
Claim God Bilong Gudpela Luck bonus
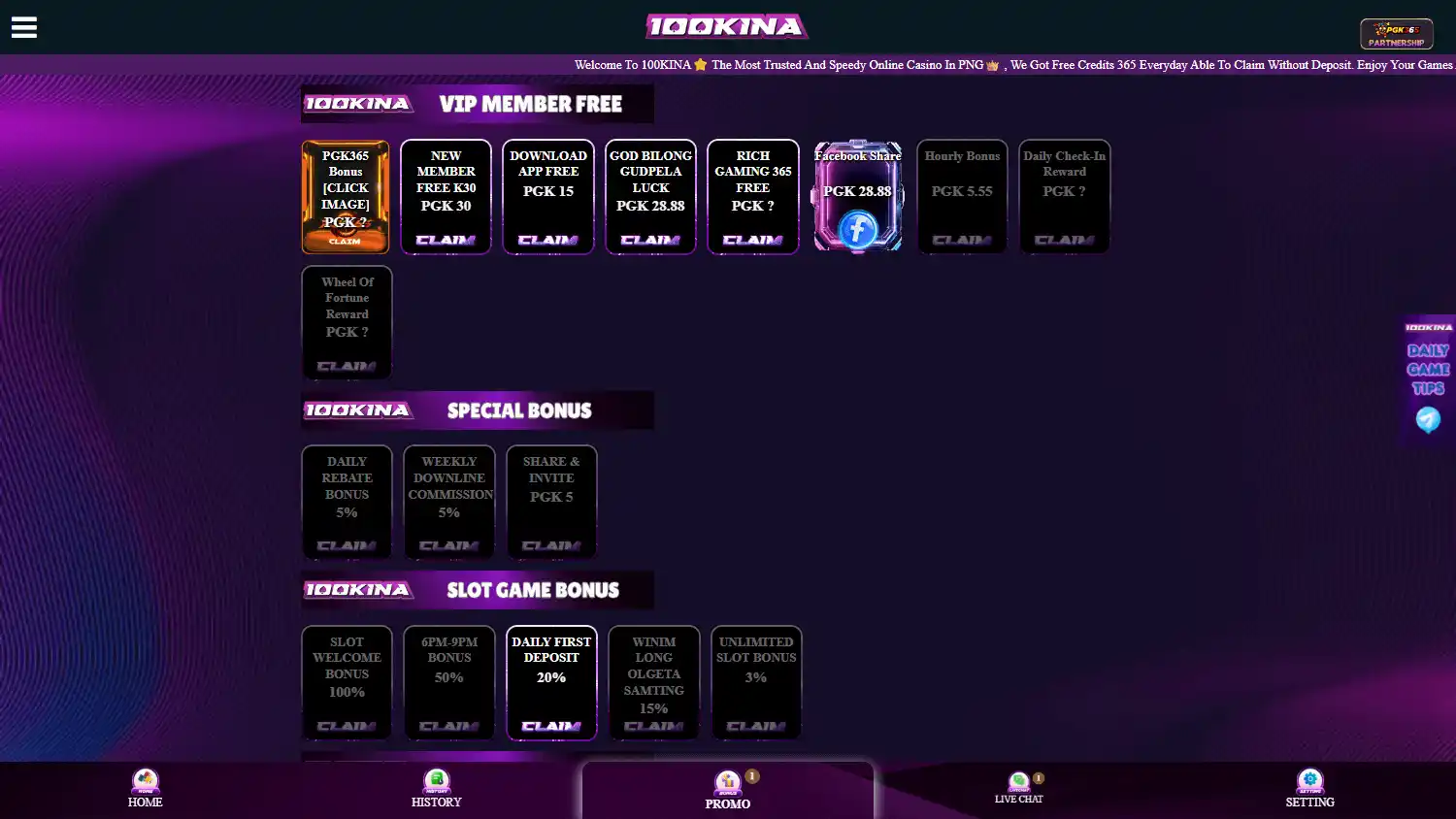[x=650, y=197]
